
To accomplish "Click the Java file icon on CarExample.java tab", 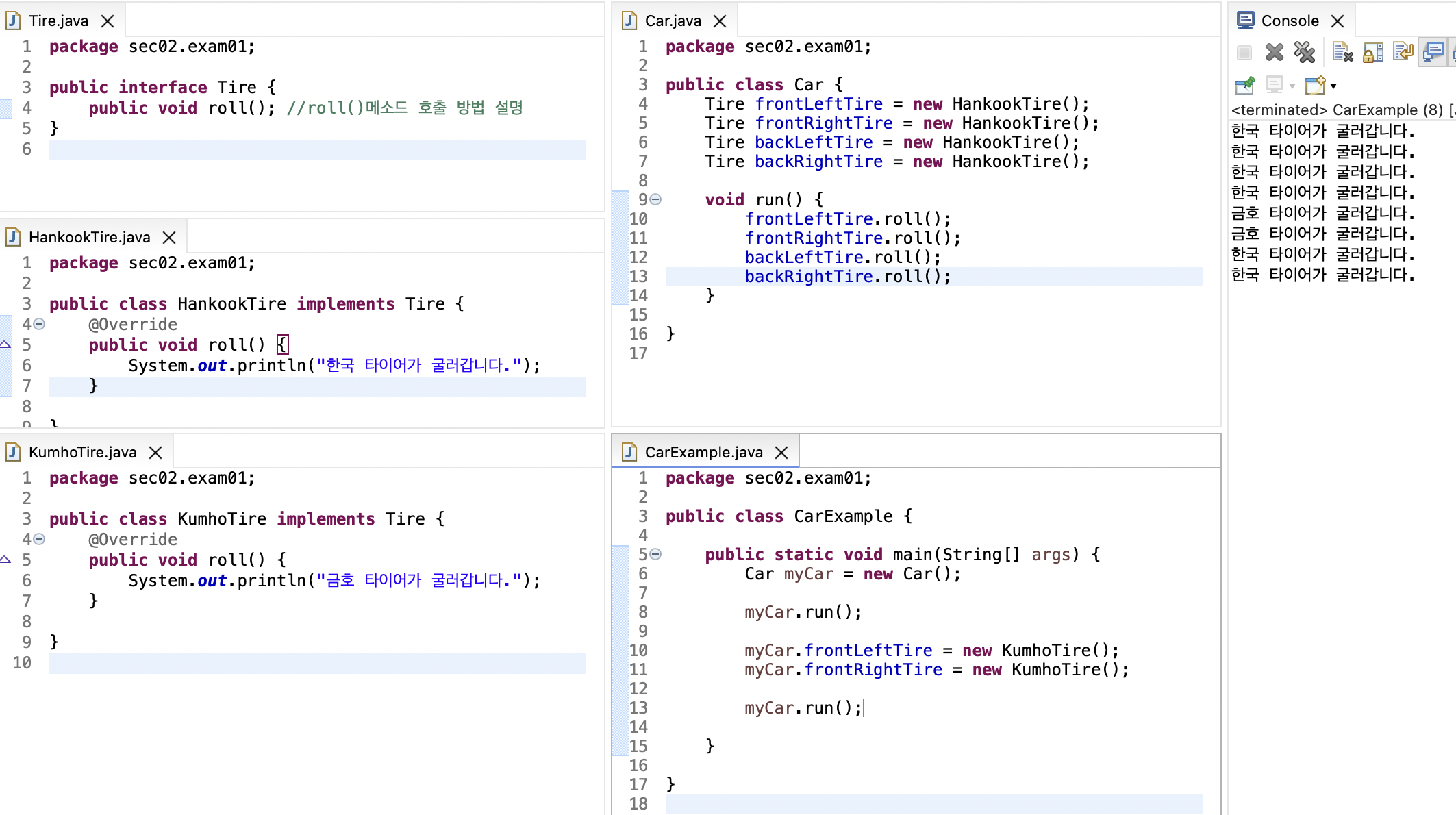I will [x=629, y=452].
